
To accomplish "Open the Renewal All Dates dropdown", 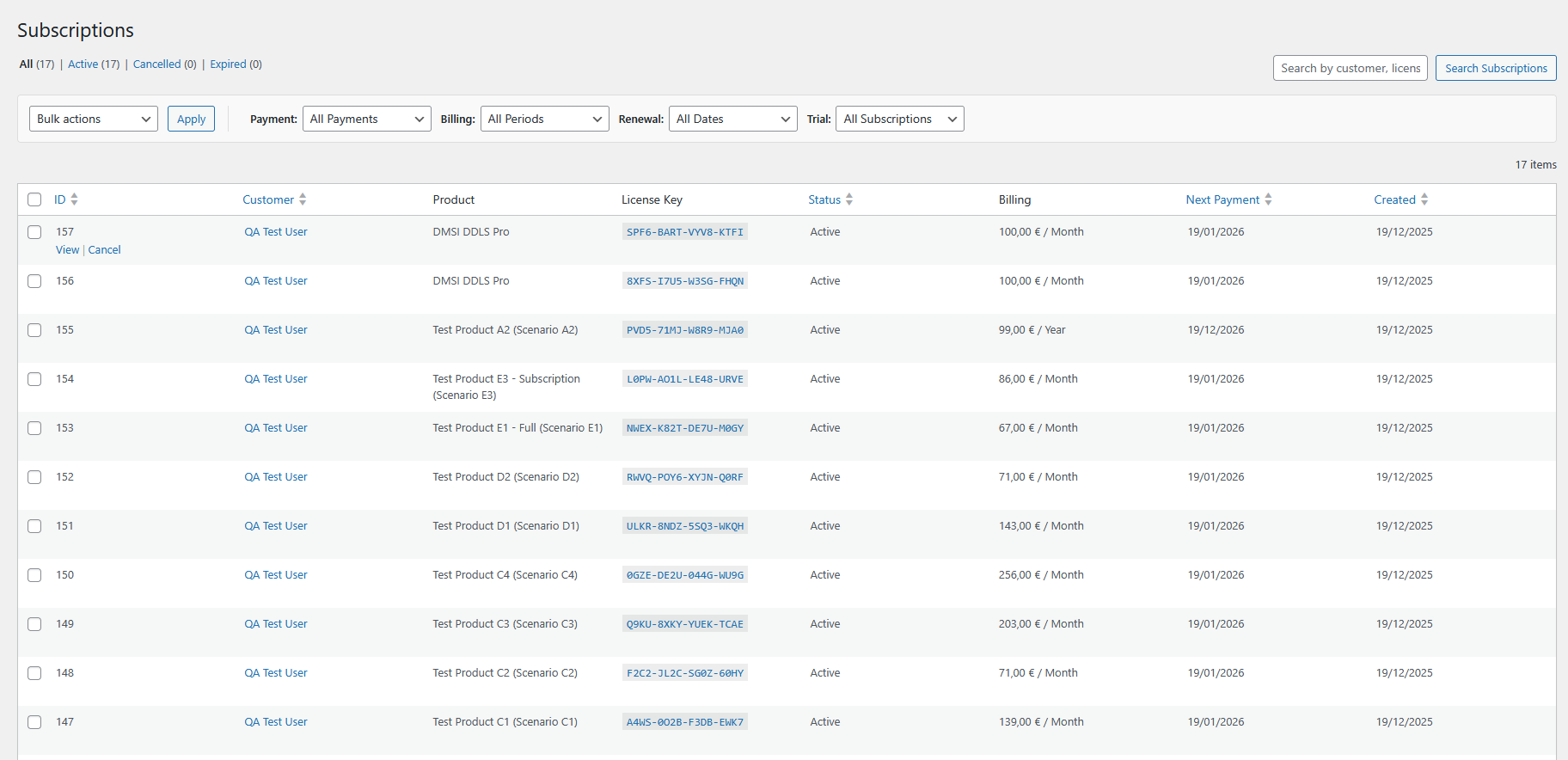I will tap(733, 119).
